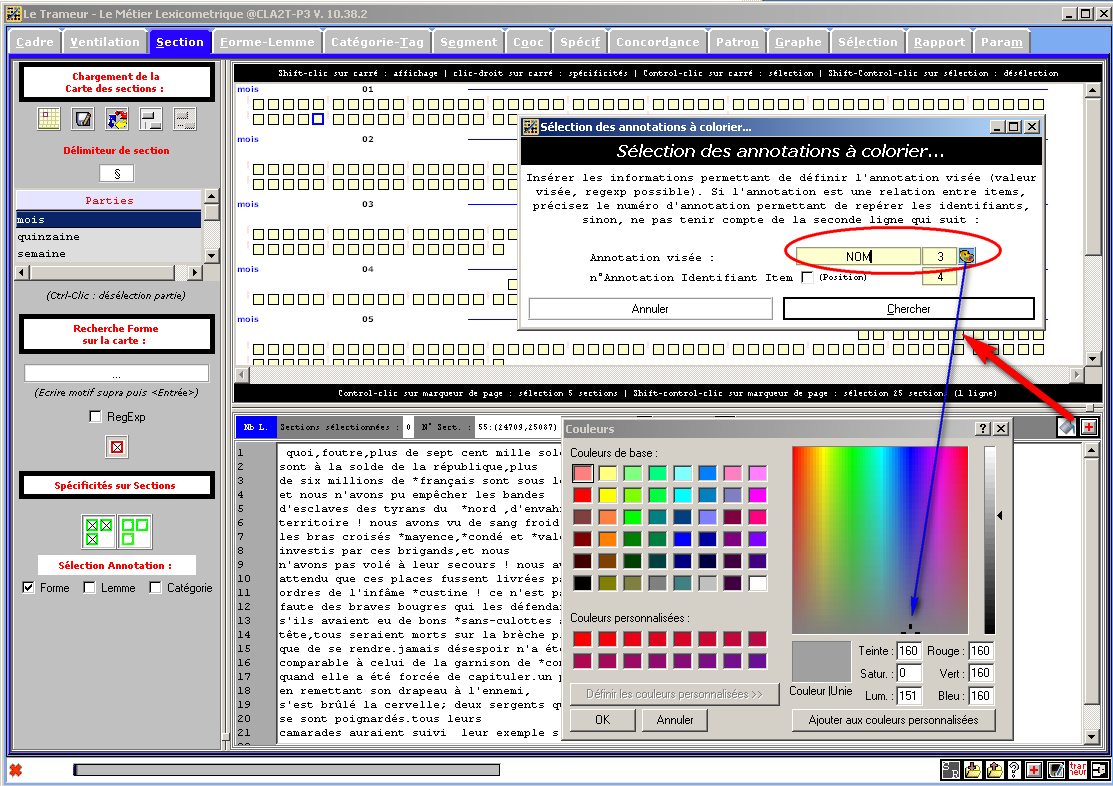
Task: Click right arrow of Parties horizontal scrollbar
Action: 194,273
